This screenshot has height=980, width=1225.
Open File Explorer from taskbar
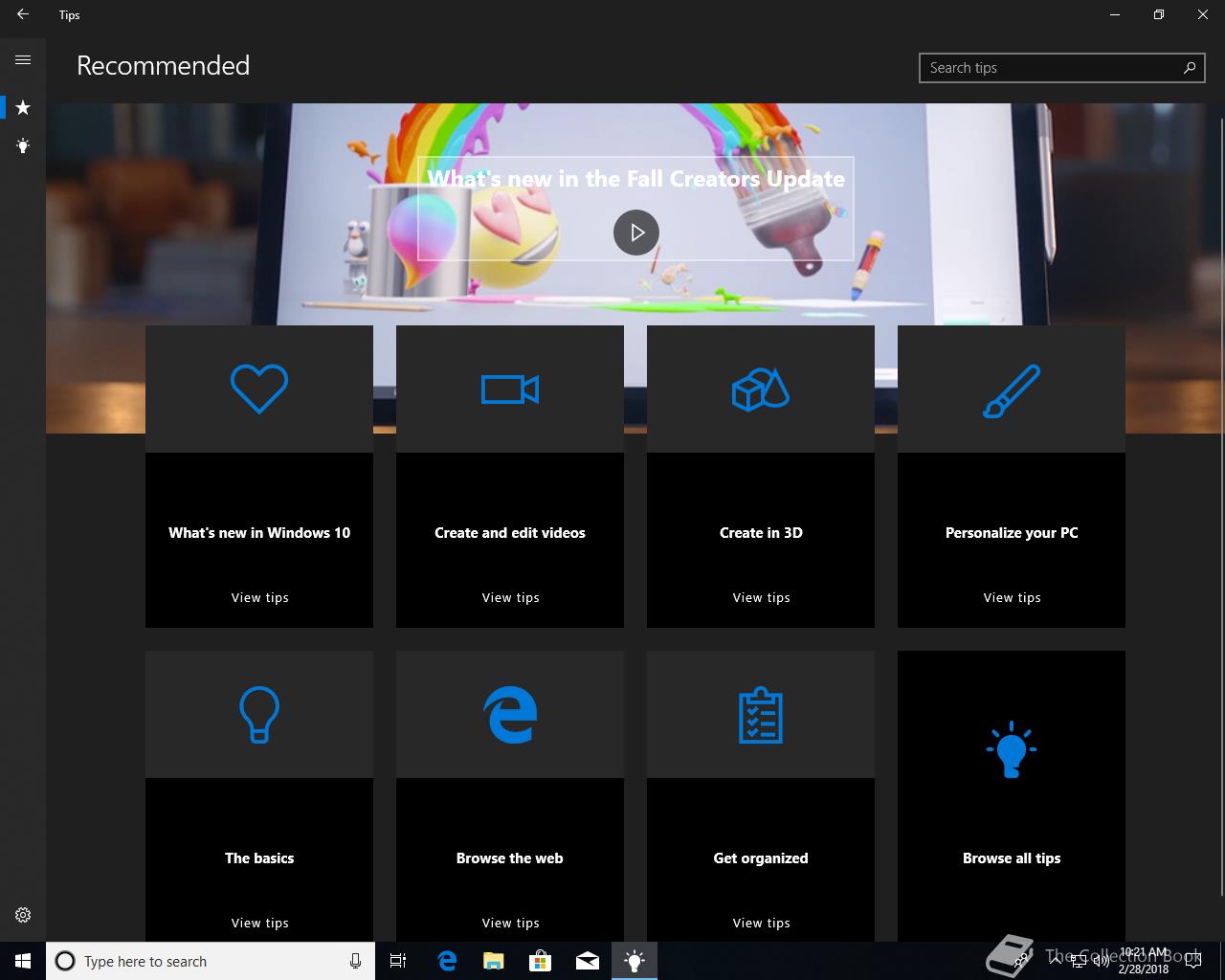click(493, 961)
